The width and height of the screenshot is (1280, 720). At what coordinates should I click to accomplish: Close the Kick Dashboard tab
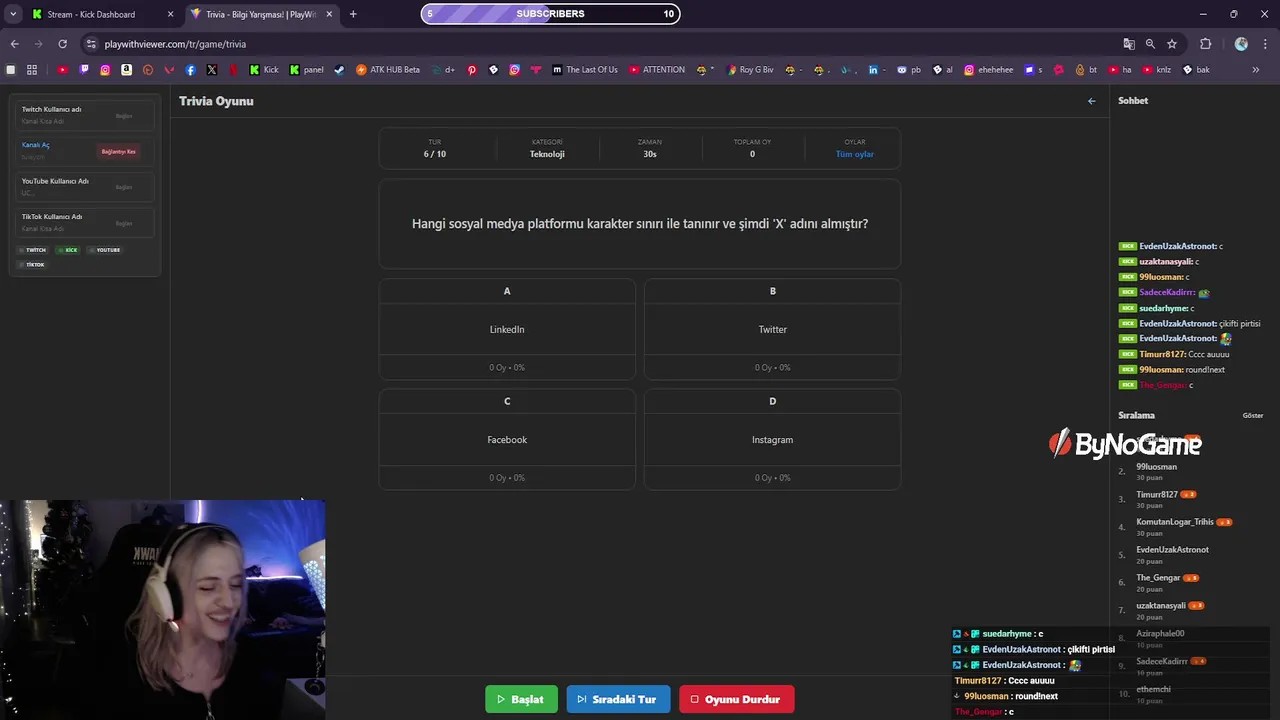[170, 14]
